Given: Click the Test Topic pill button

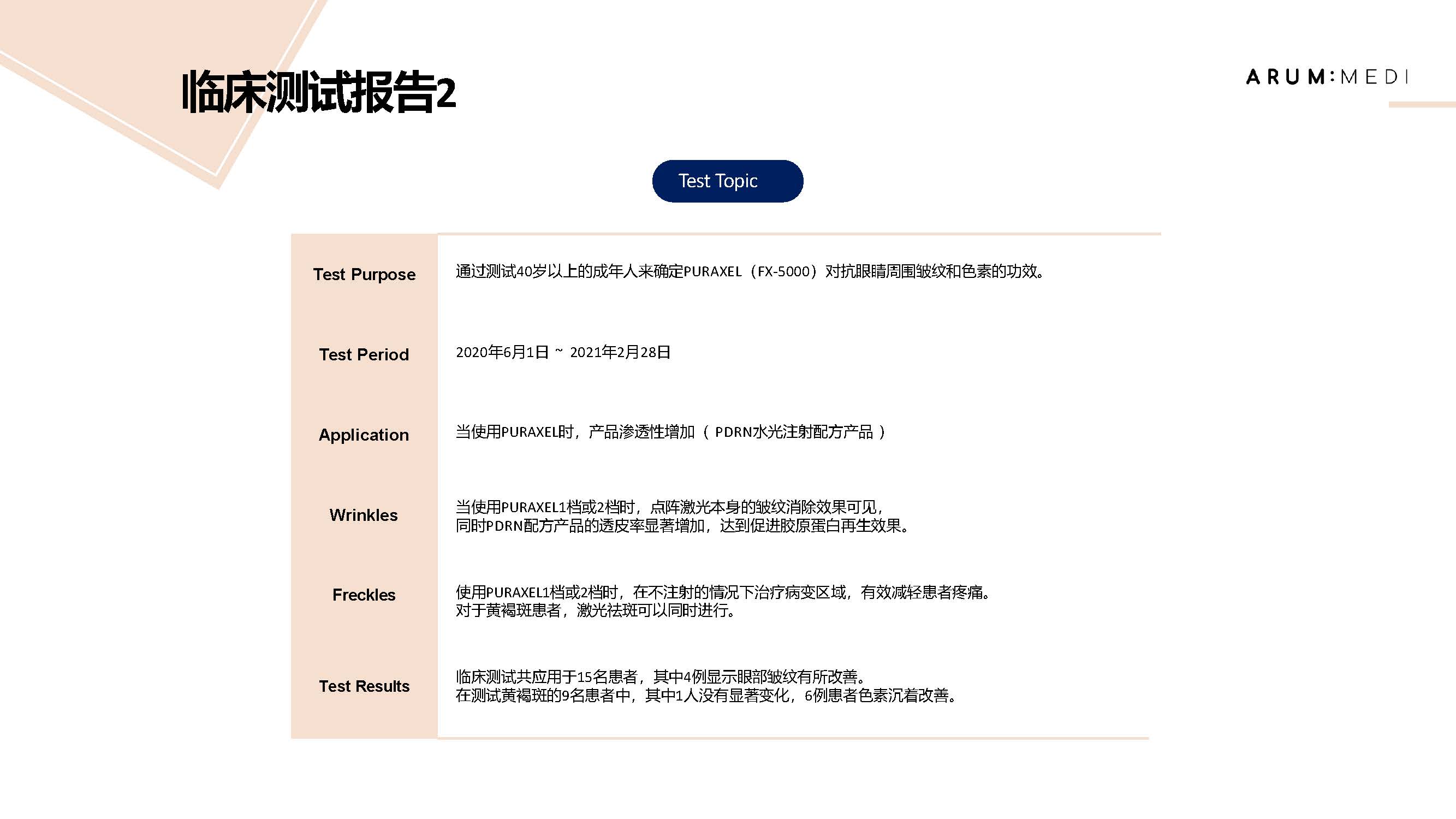Looking at the screenshot, I should click(727, 181).
